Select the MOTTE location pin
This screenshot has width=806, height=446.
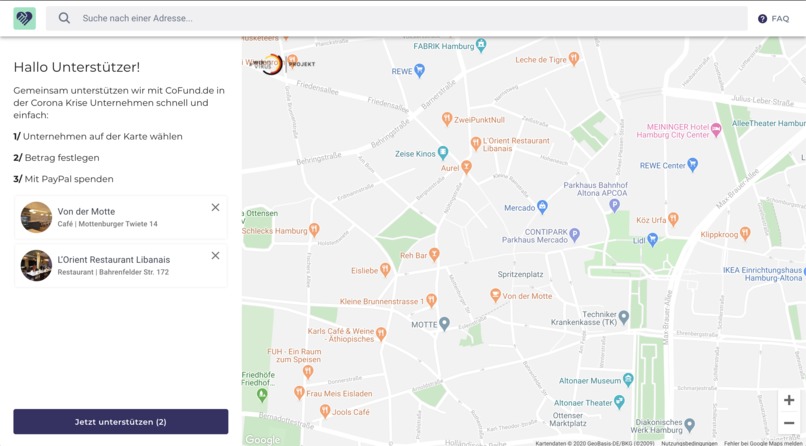pos(444,324)
